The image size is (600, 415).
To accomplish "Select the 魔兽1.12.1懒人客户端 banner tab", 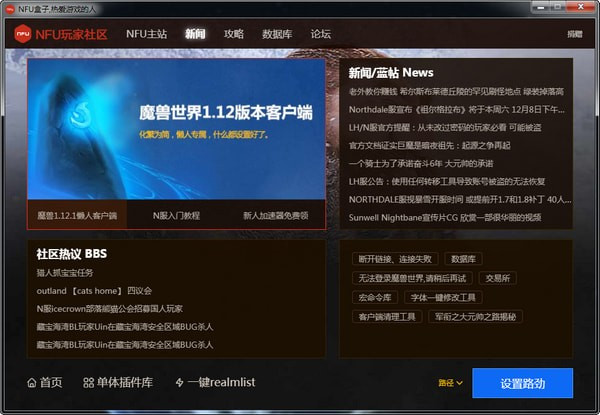I will [x=77, y=215].
